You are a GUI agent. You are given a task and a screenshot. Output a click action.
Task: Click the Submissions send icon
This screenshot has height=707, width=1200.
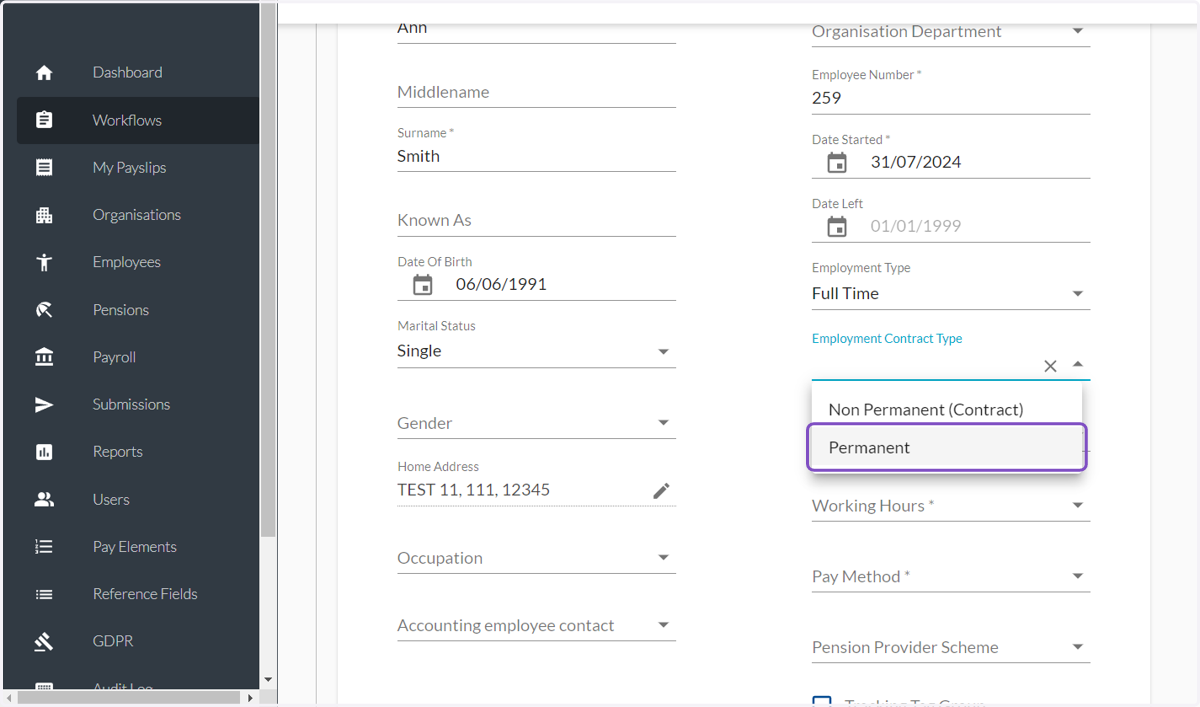44,405
